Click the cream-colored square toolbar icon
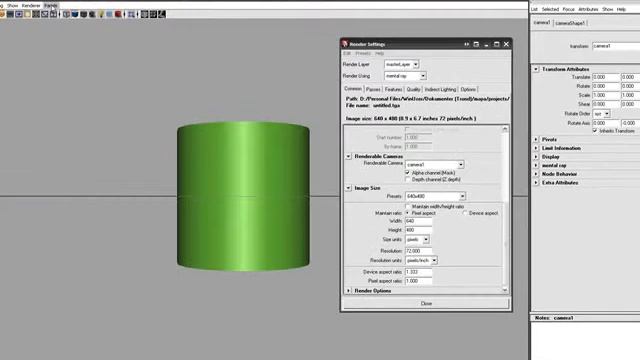640x360 pixels. coord(27,14)
